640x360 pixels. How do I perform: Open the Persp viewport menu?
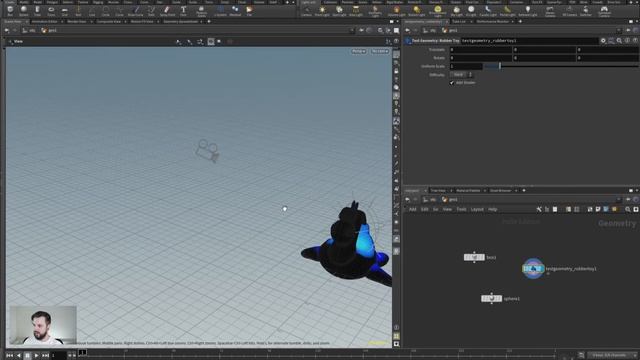(x=359, y=51)
